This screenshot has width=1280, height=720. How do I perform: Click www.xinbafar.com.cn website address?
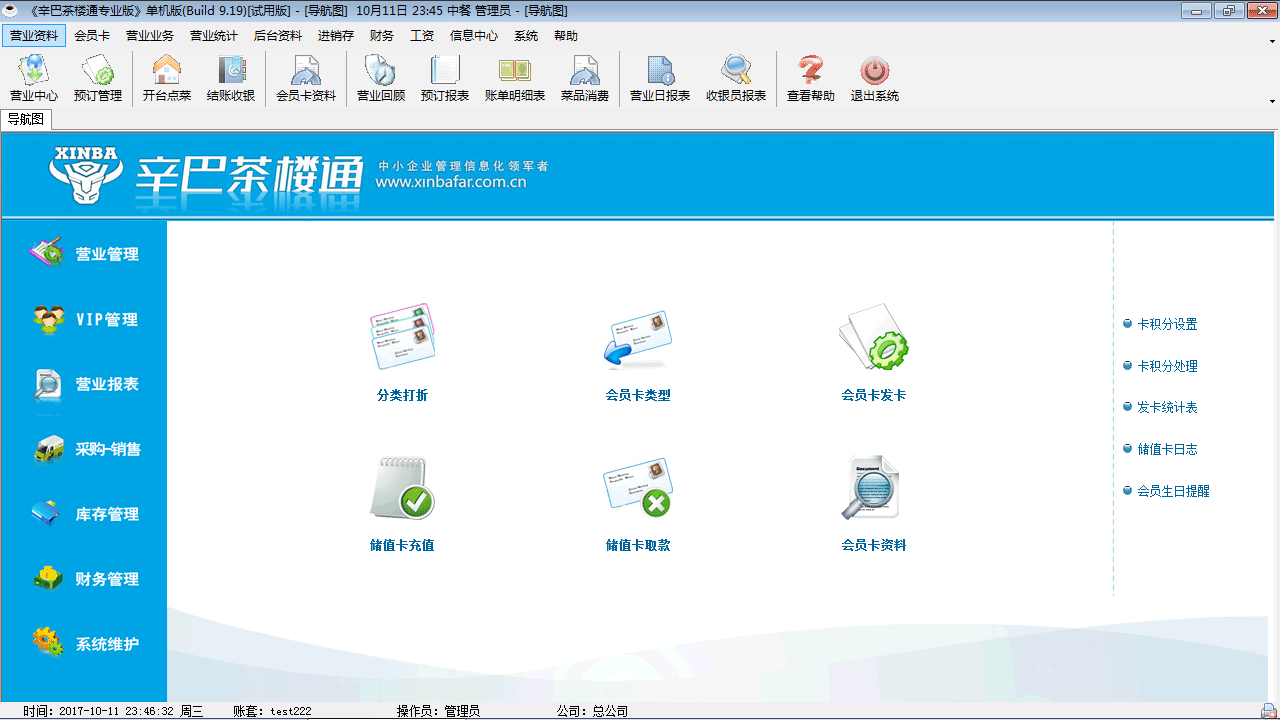click(451, 182)
